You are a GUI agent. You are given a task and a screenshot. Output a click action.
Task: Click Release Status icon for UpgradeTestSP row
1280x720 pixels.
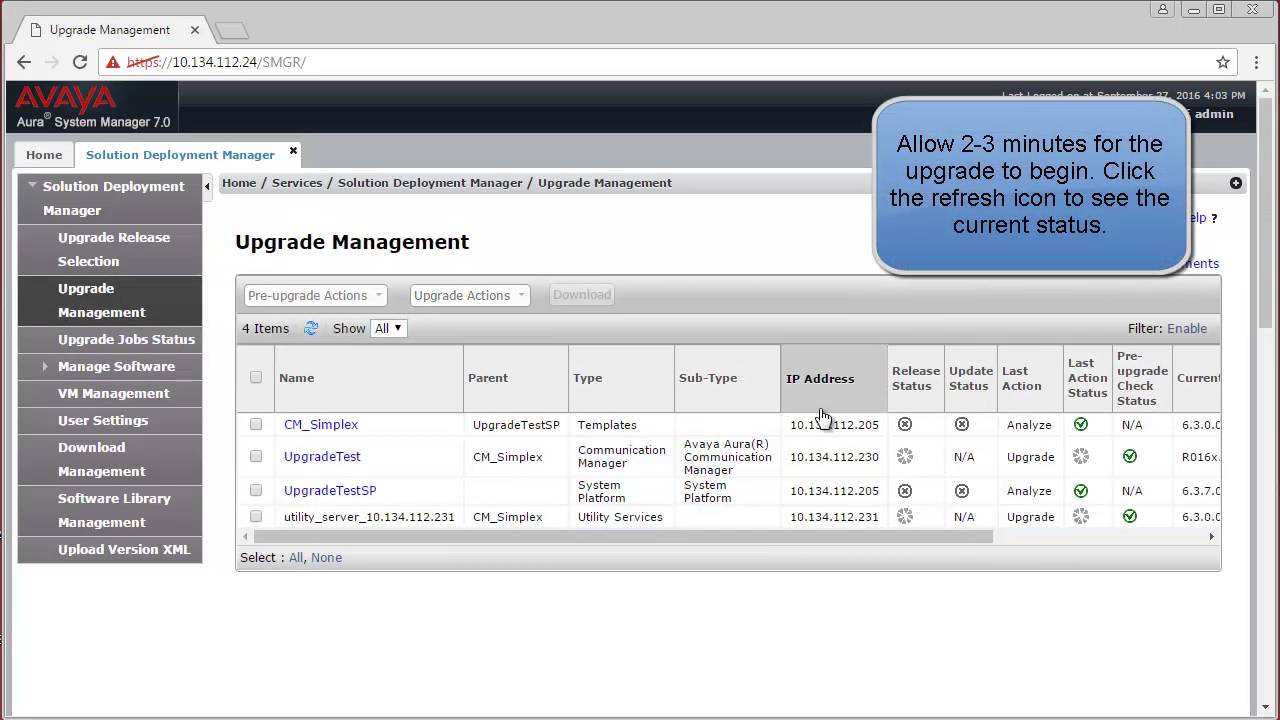click(x=905, y=491)
